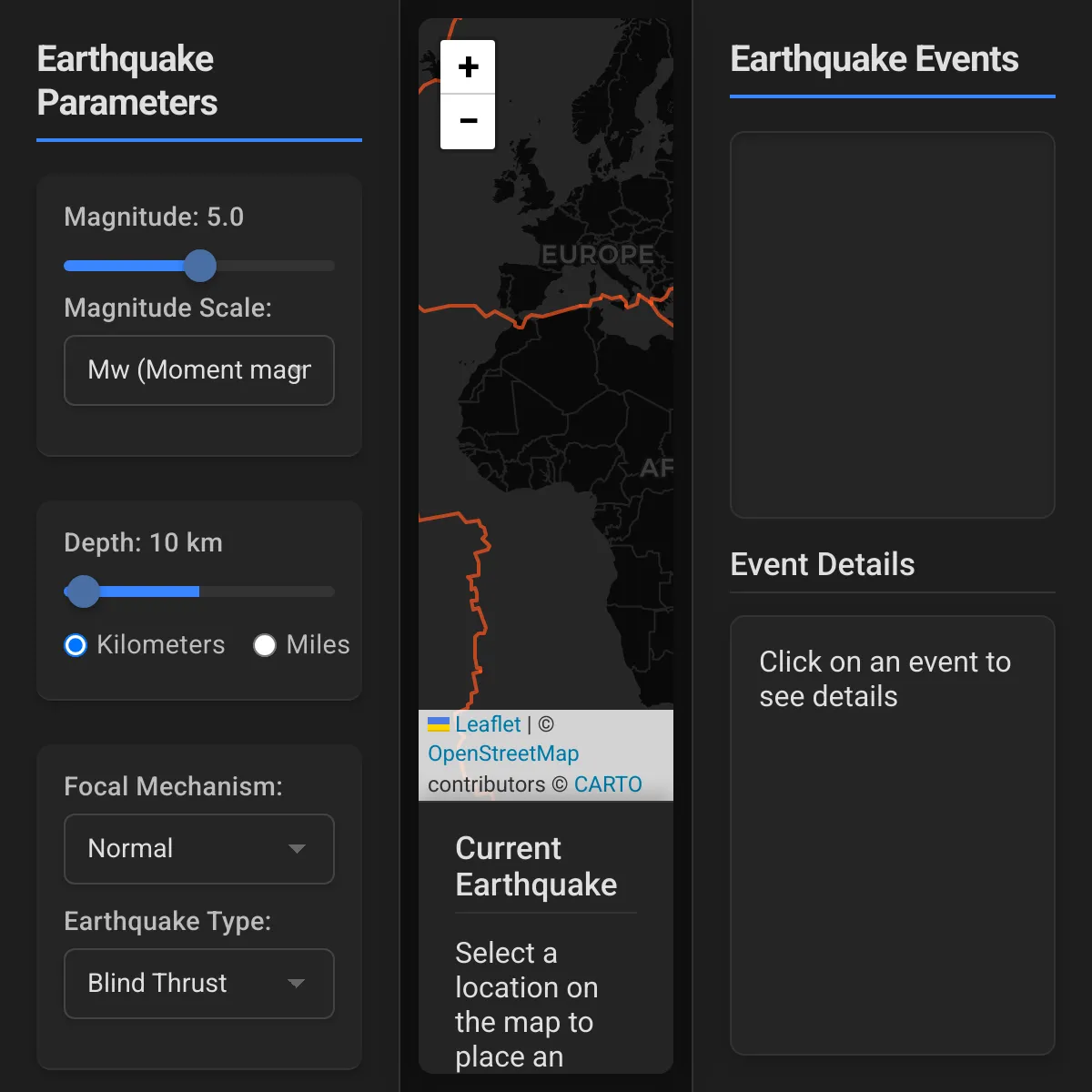The width and height of the screenshot is (1092, 1092).
Task: Click on the North Africa map region
Action: tap(546, 382)
